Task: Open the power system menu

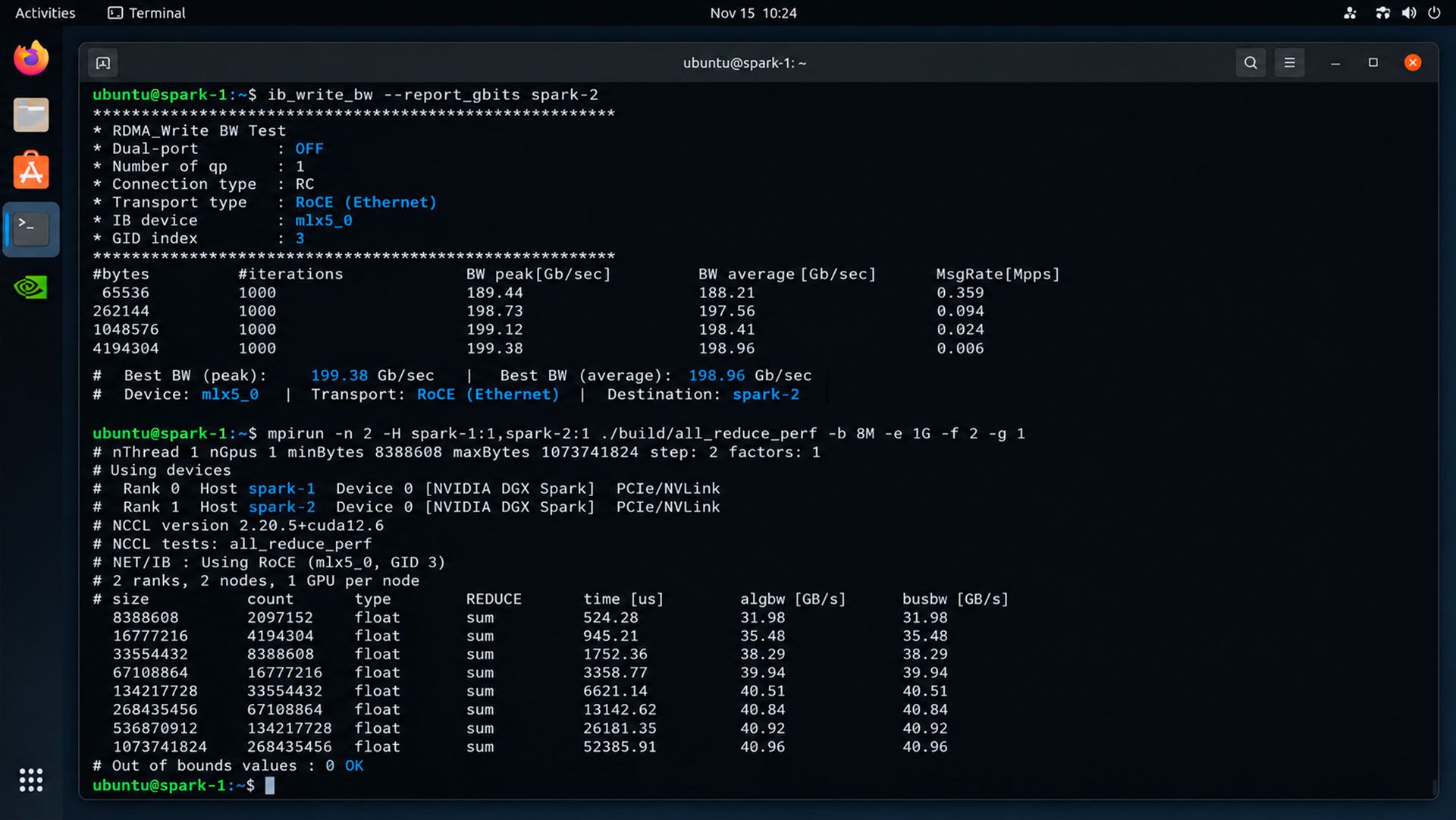Action: coord(1434,13)
